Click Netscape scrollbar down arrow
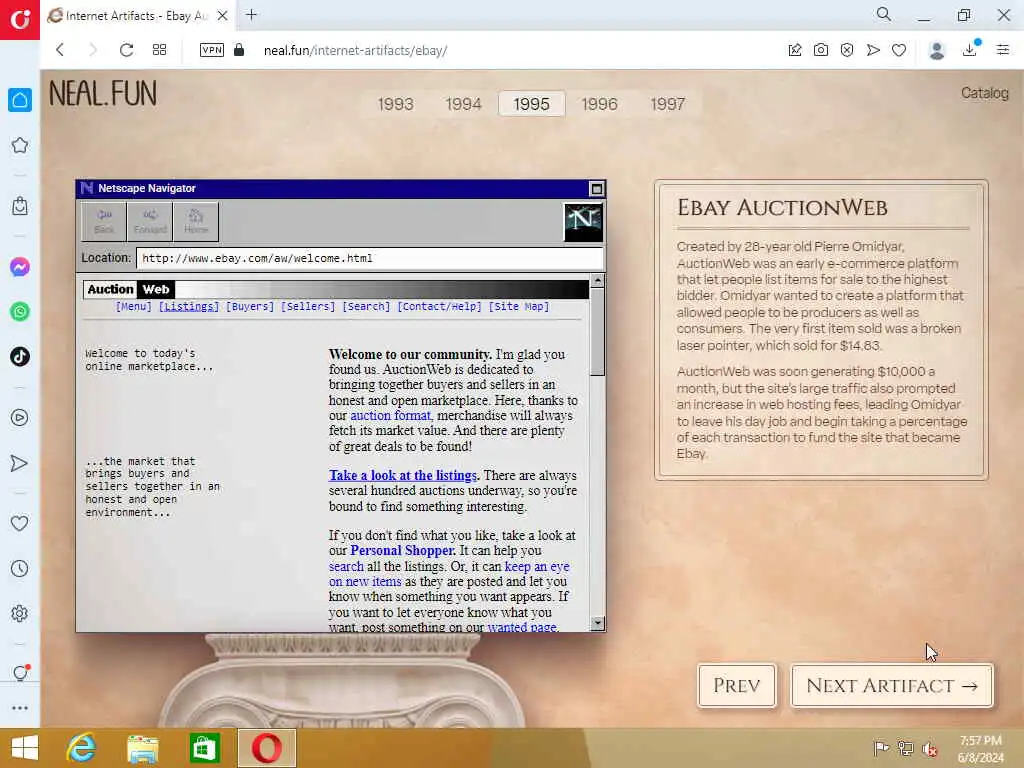 pyautogui.click(x=597, y=623)
